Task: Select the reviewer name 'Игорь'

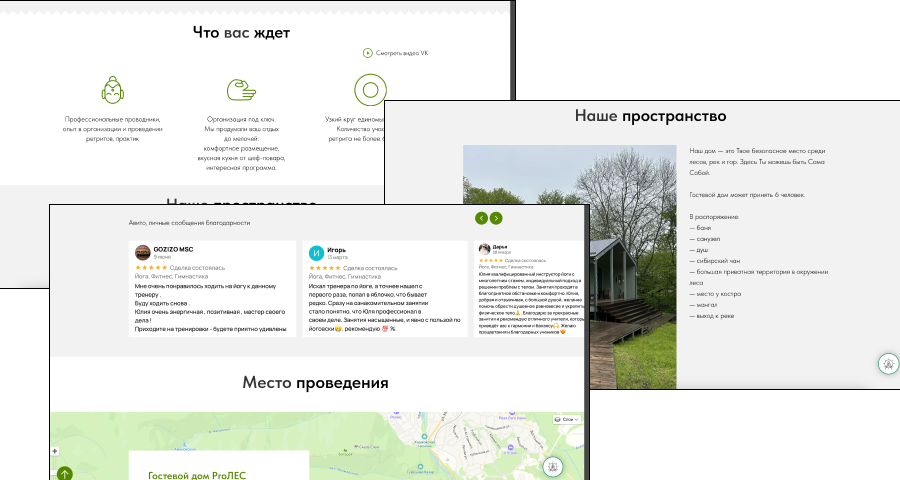Action: 336,250
